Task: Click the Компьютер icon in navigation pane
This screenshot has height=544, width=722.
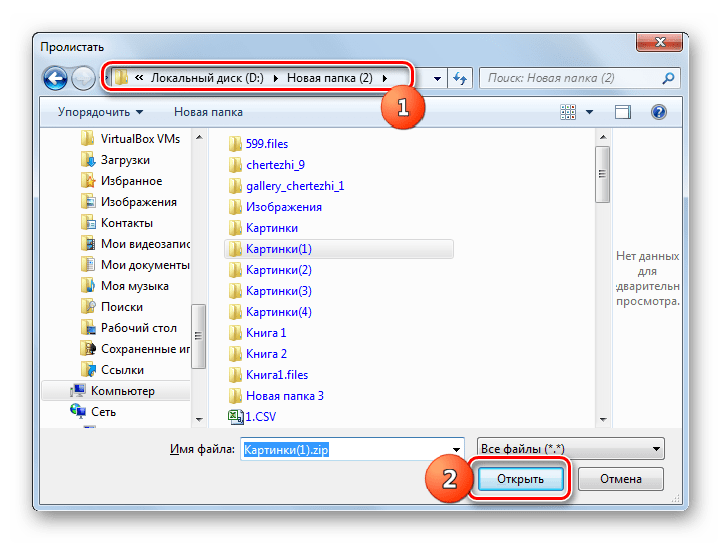Action: (78, 391)
